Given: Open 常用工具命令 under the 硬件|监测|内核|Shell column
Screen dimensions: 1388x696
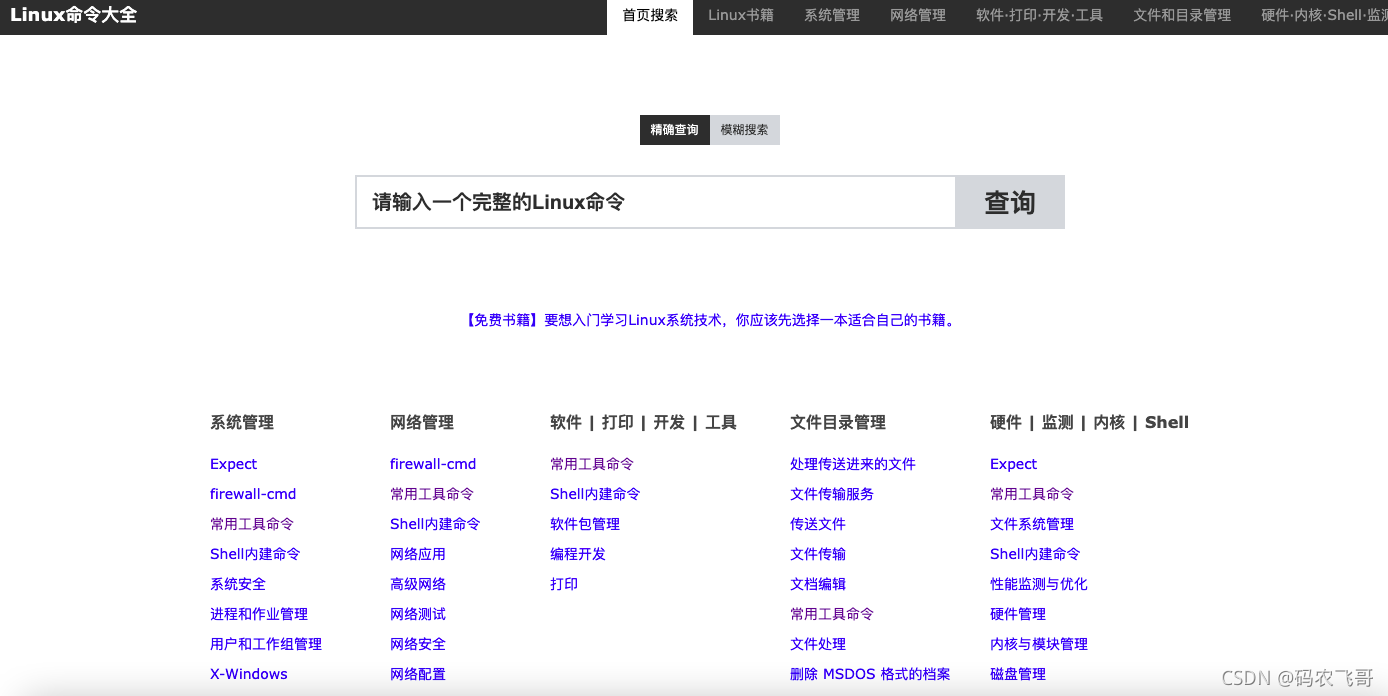Looking at the screenshot, I should (x=1032, y=494).
